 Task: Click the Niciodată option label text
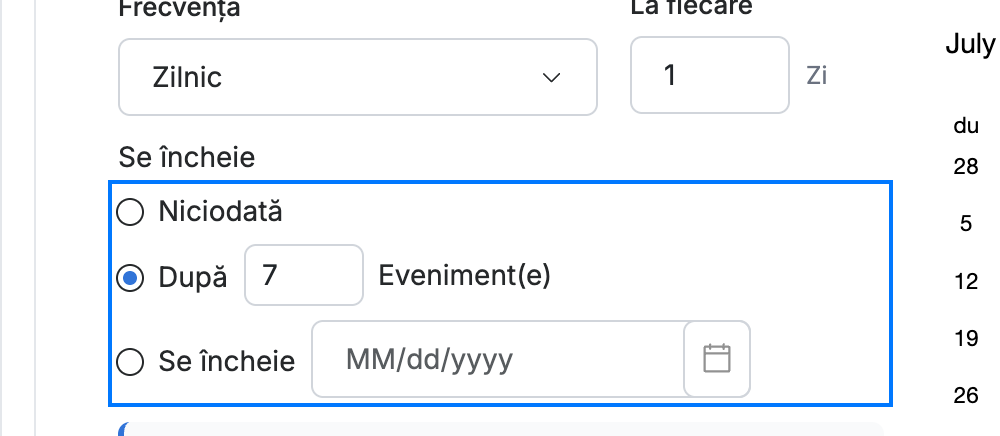(220, 212)
